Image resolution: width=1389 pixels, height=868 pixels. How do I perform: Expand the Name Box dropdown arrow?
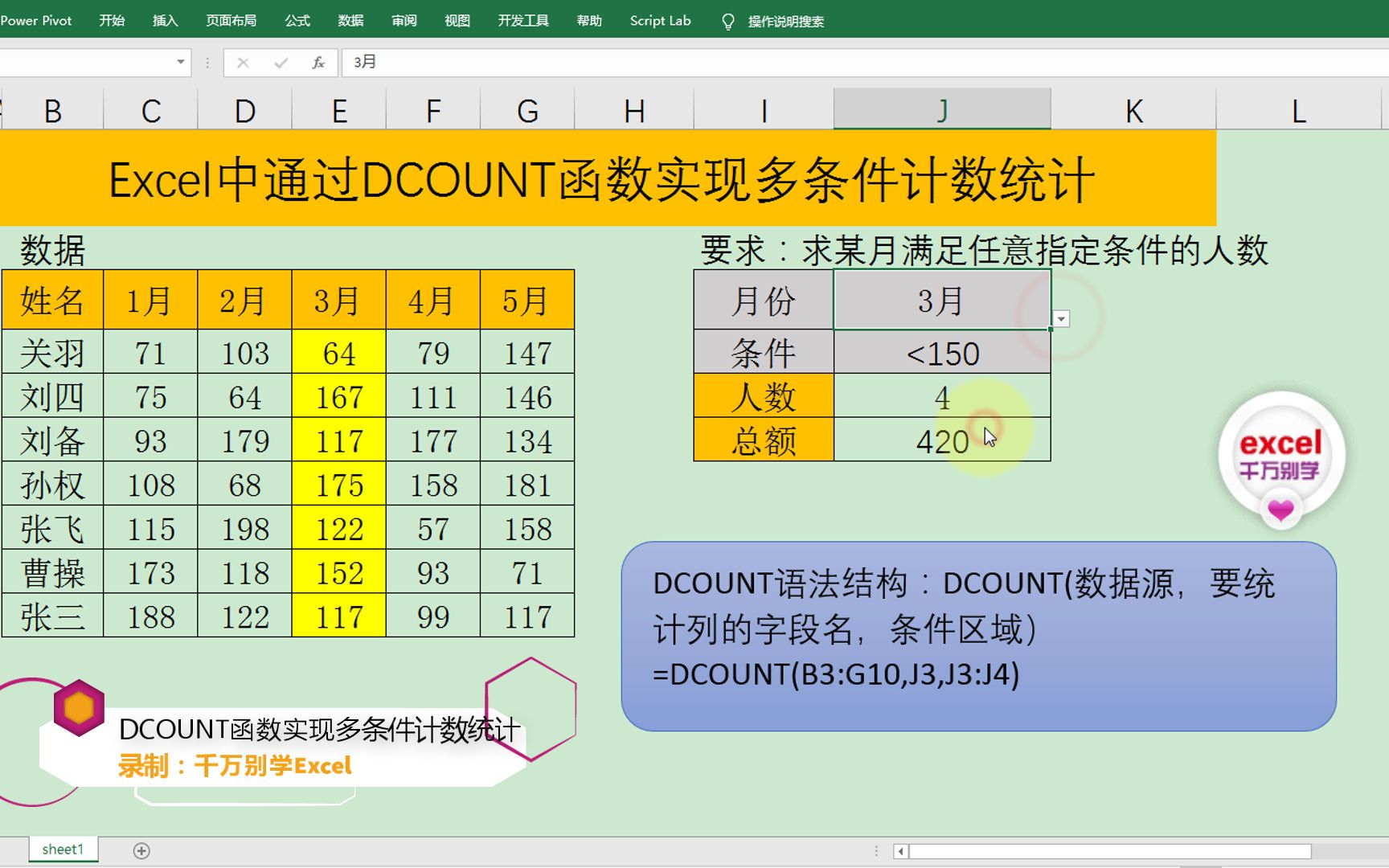click(x=181, y=62)
